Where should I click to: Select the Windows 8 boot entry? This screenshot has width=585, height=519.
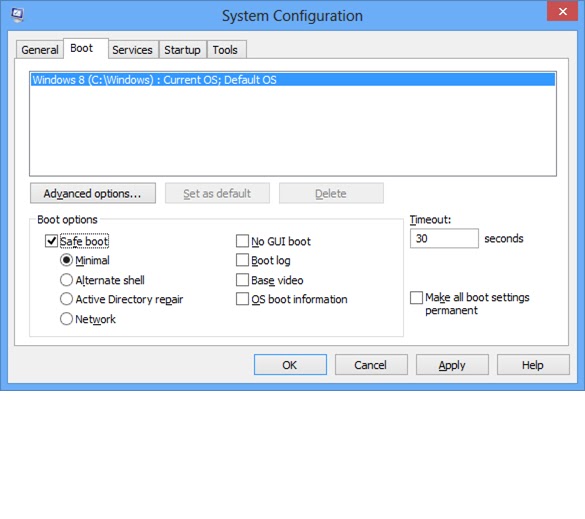(x=293, y=80)
